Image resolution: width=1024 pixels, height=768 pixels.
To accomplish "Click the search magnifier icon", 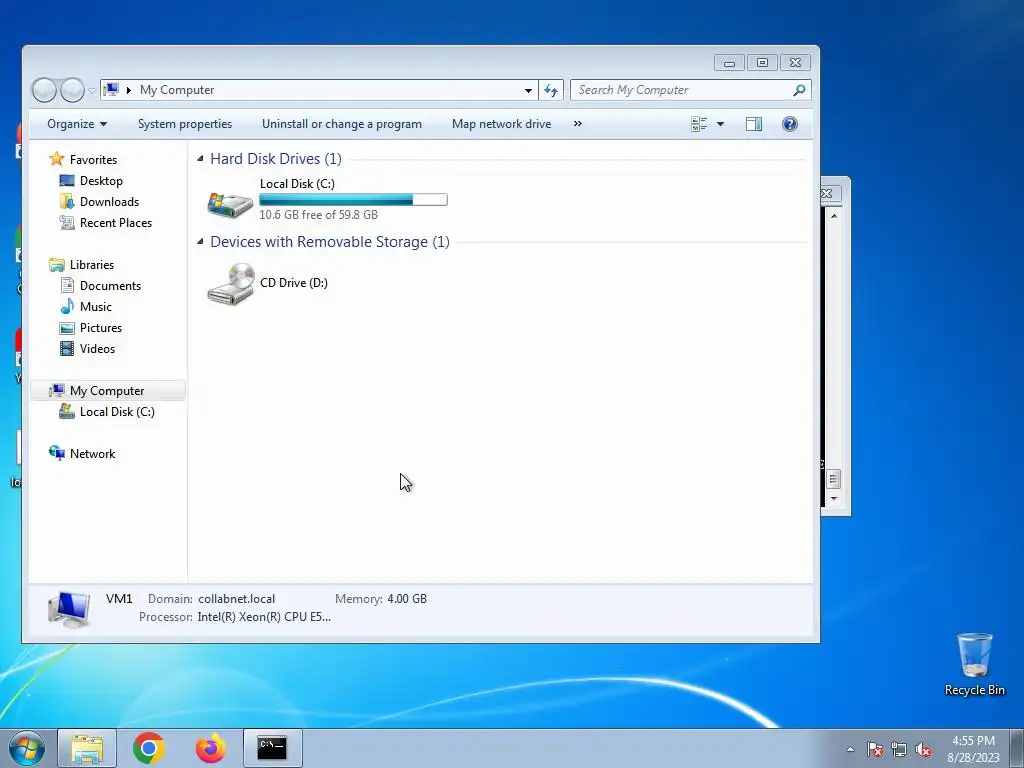I will (799, 90).
